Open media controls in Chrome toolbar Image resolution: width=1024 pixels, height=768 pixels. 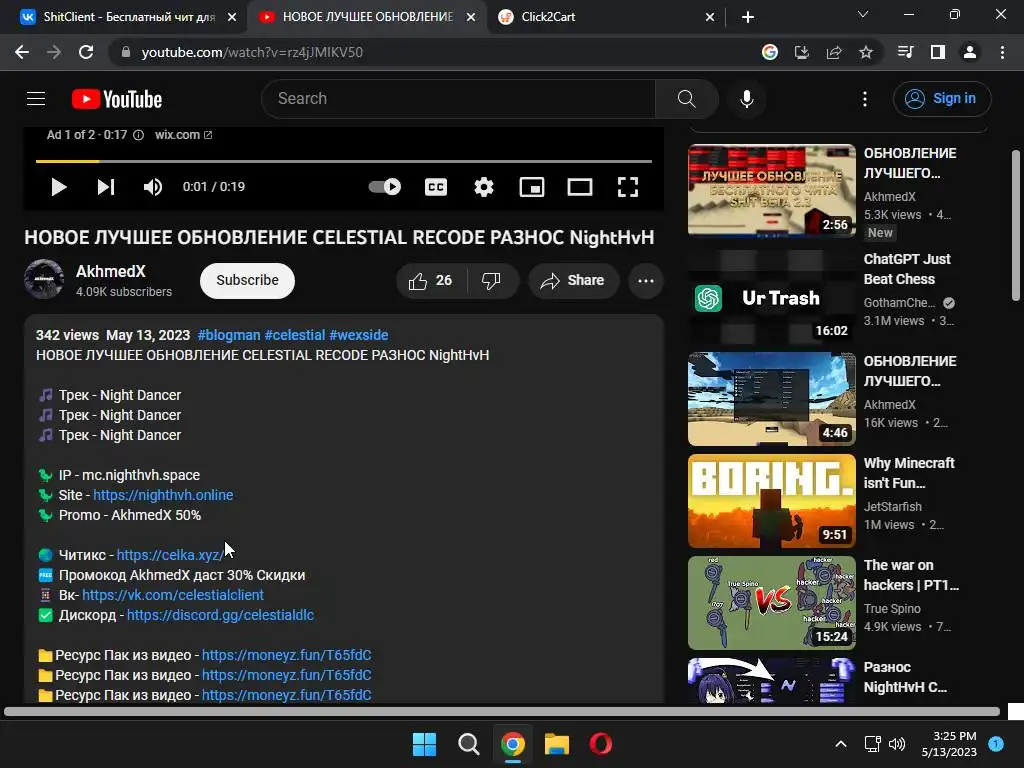click(x=905, y=52)
